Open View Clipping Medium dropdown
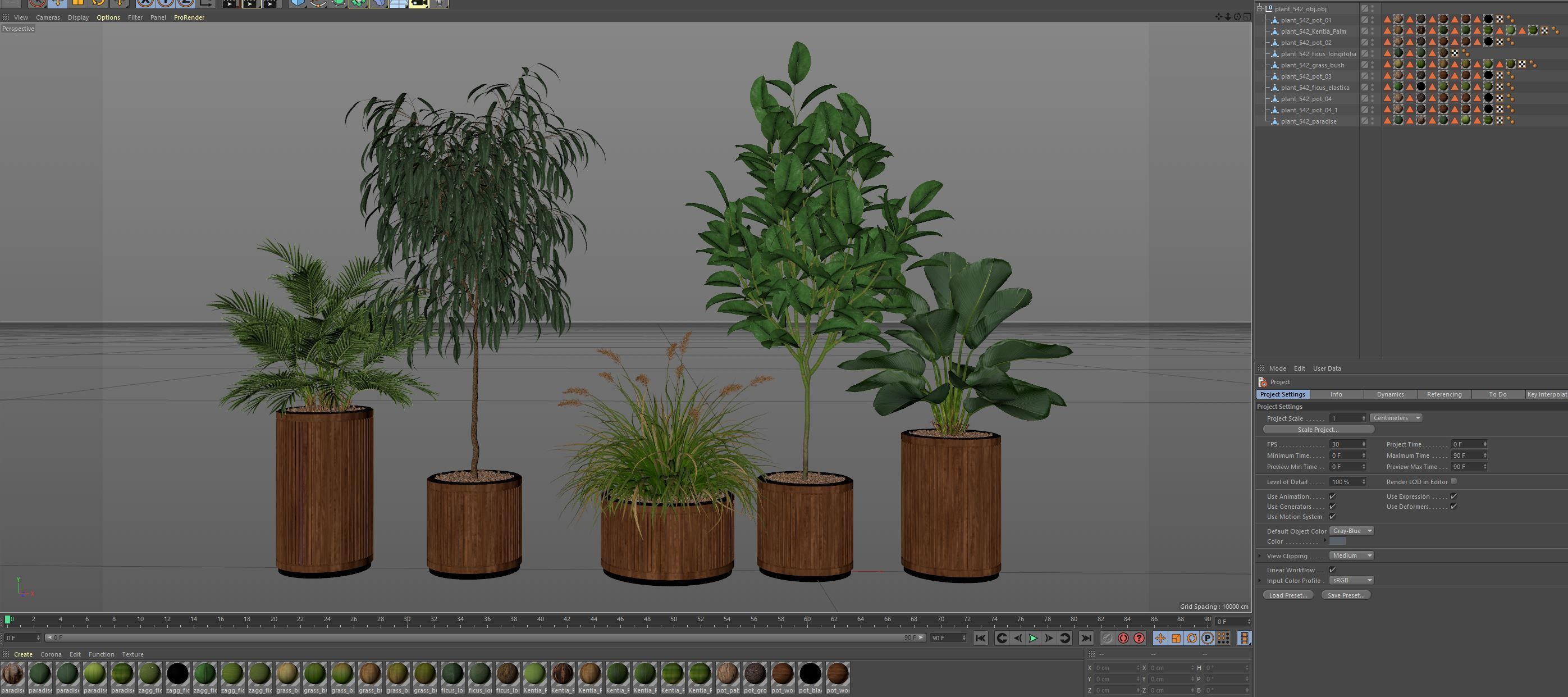The height and width of the screenshot is (697, 1568). coord(1351,556)
